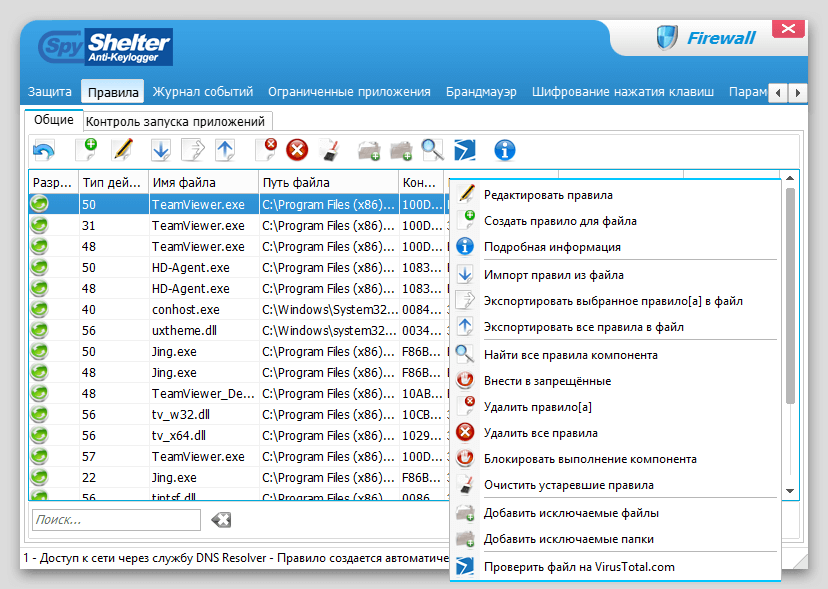Open the 'Брандмауэр' tab
This screenshot has height=589, width=828.
(481, 91)
